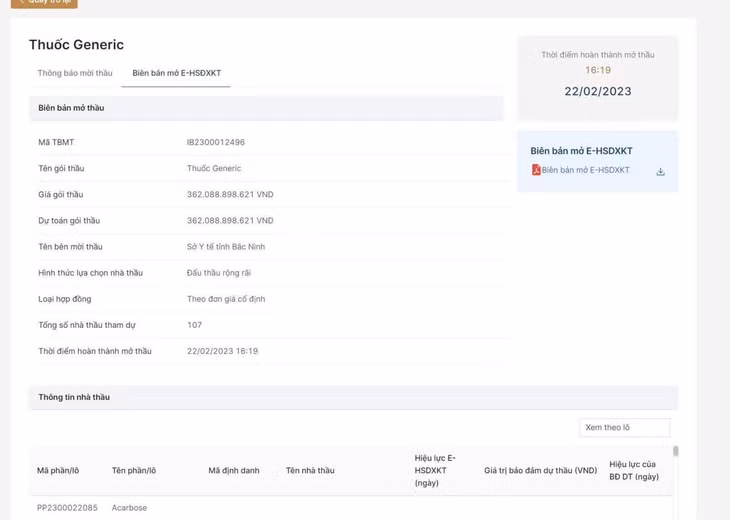Open the Xem theo lô dropdown
The height and width of the screenshot is (520, 730).
click(x=624, y=427)
